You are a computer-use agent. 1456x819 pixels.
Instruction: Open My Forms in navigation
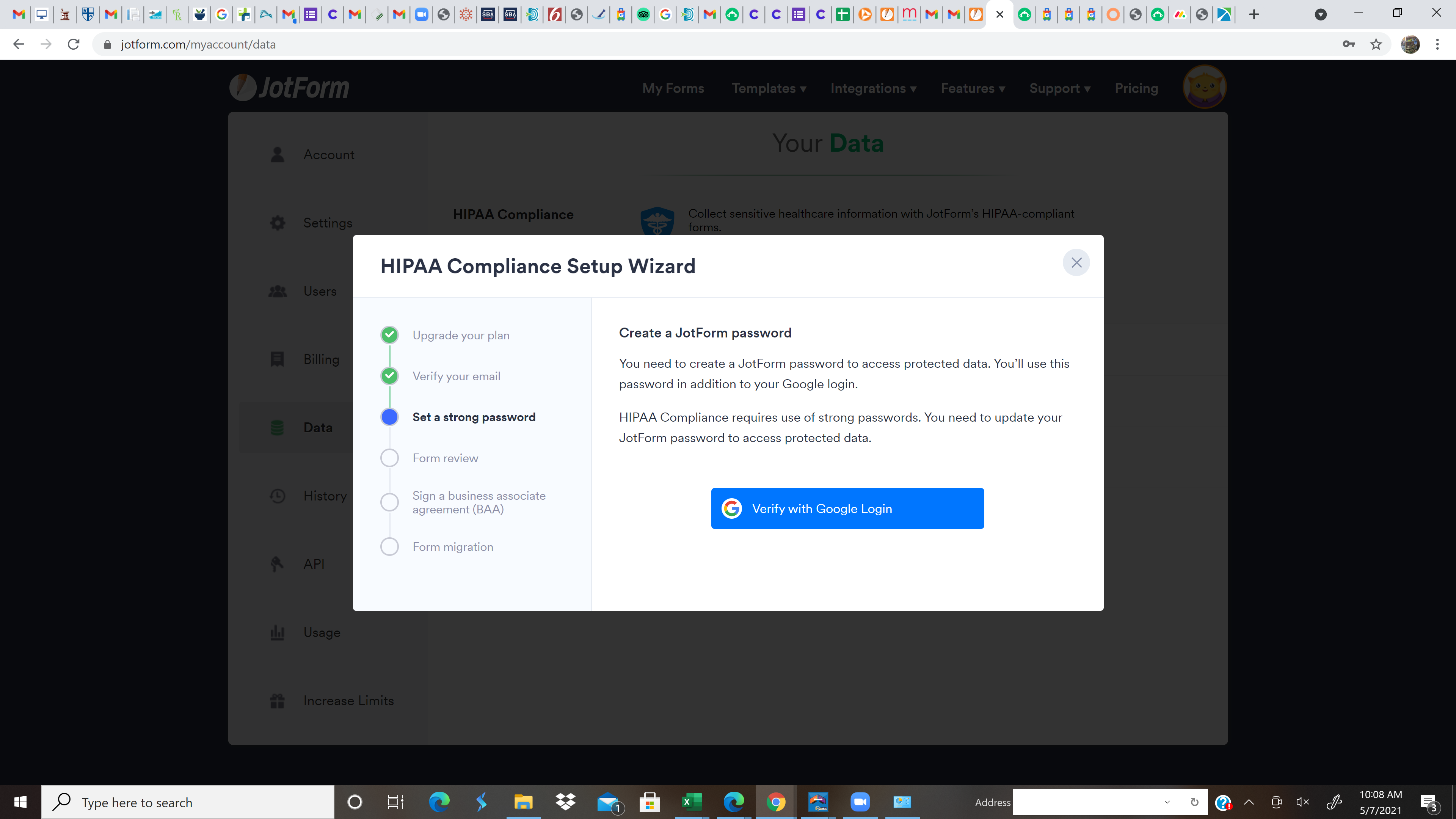click(673, 88)
